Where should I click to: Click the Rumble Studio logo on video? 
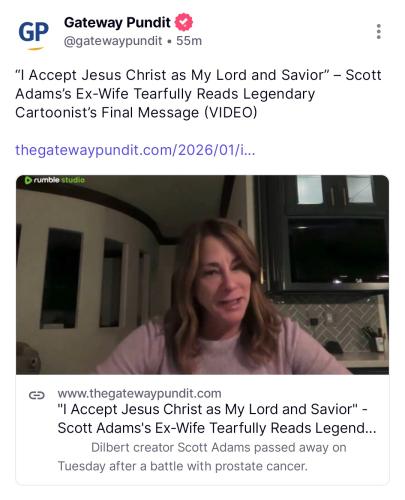[55, 180]
